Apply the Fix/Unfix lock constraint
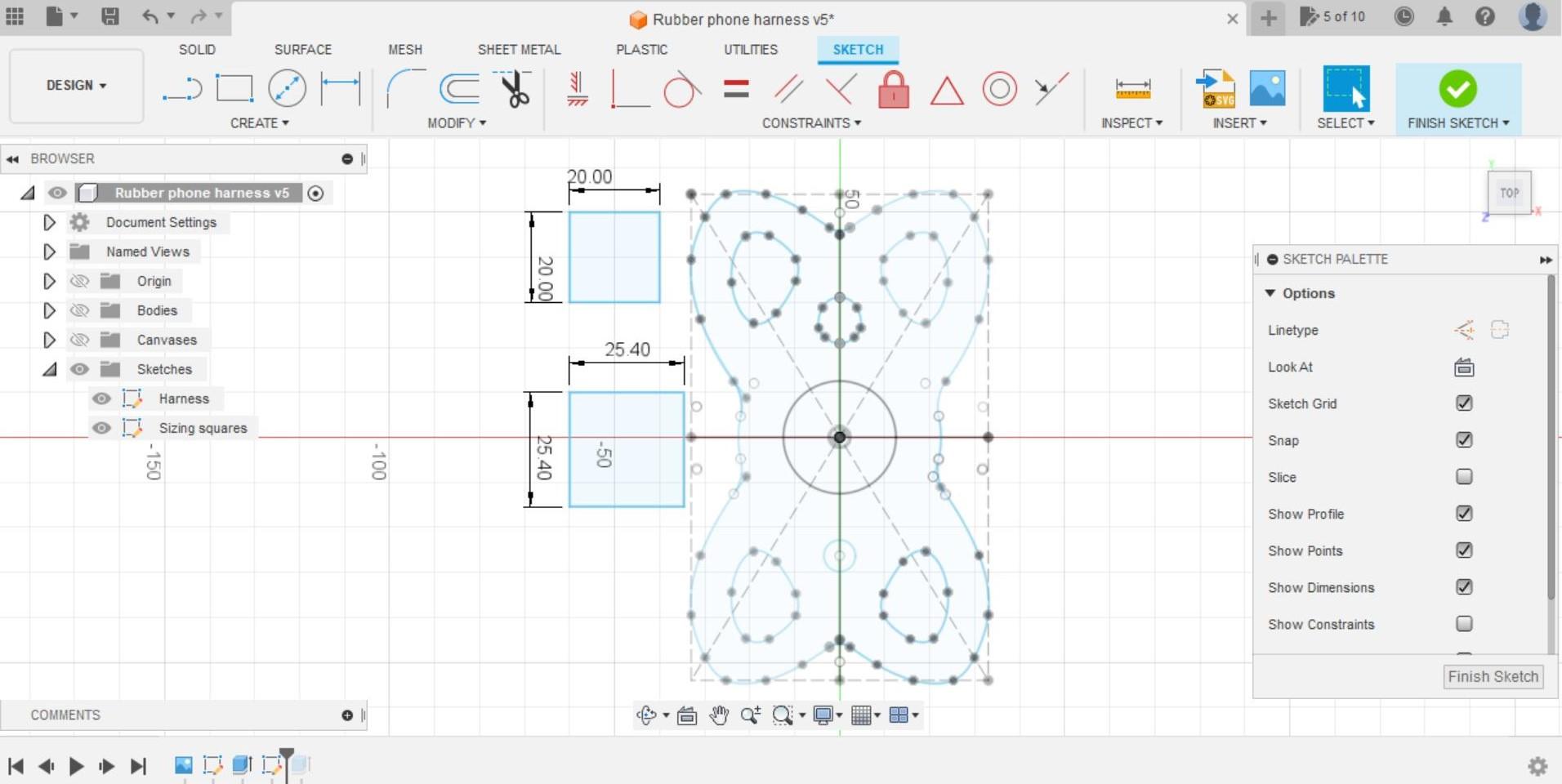Viewport: 1562px width, 784px height. [x=894, y=88]
